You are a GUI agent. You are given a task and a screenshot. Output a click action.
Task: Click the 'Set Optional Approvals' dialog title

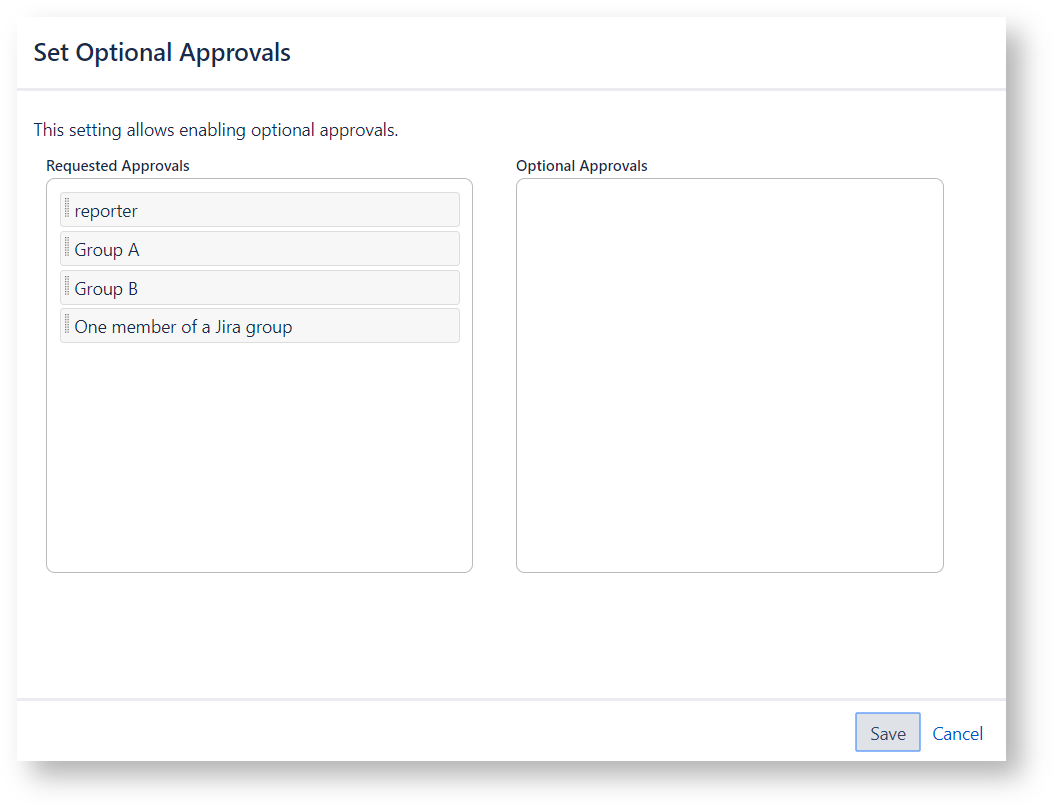pyautogui.click(x=162, y=53)
